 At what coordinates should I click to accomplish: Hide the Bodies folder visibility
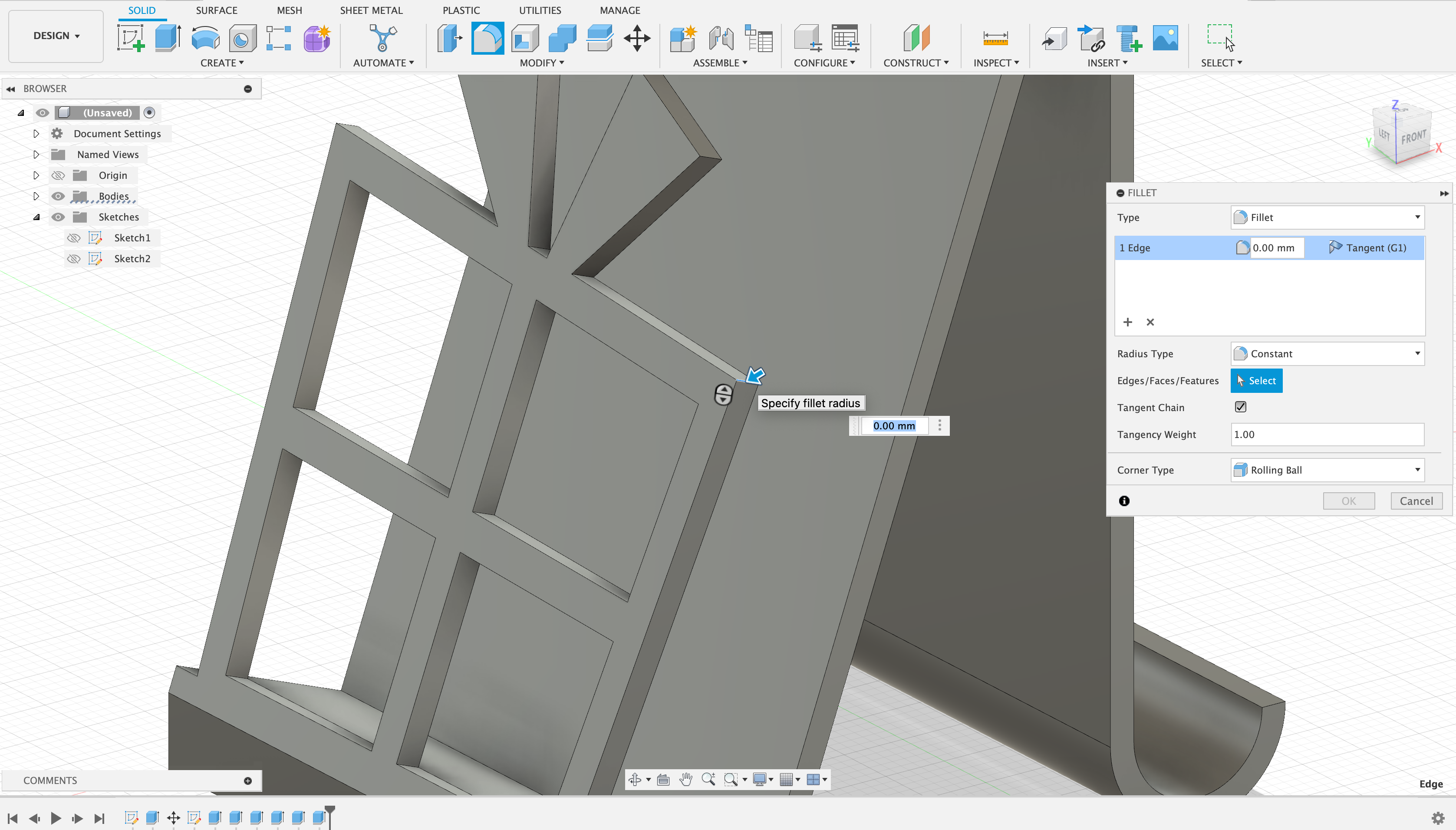pos(58,196)
